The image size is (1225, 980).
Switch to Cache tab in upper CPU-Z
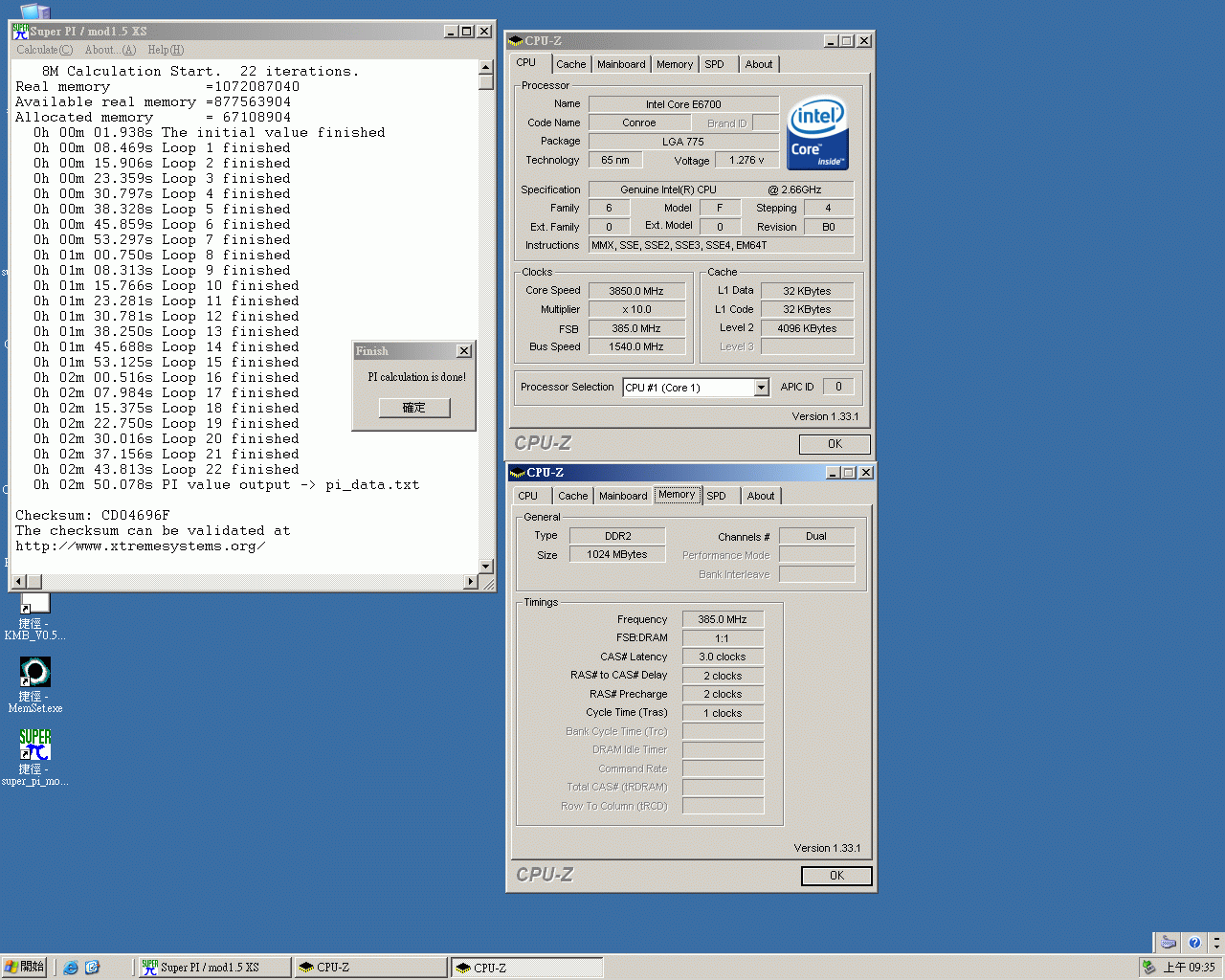(571, 64)
